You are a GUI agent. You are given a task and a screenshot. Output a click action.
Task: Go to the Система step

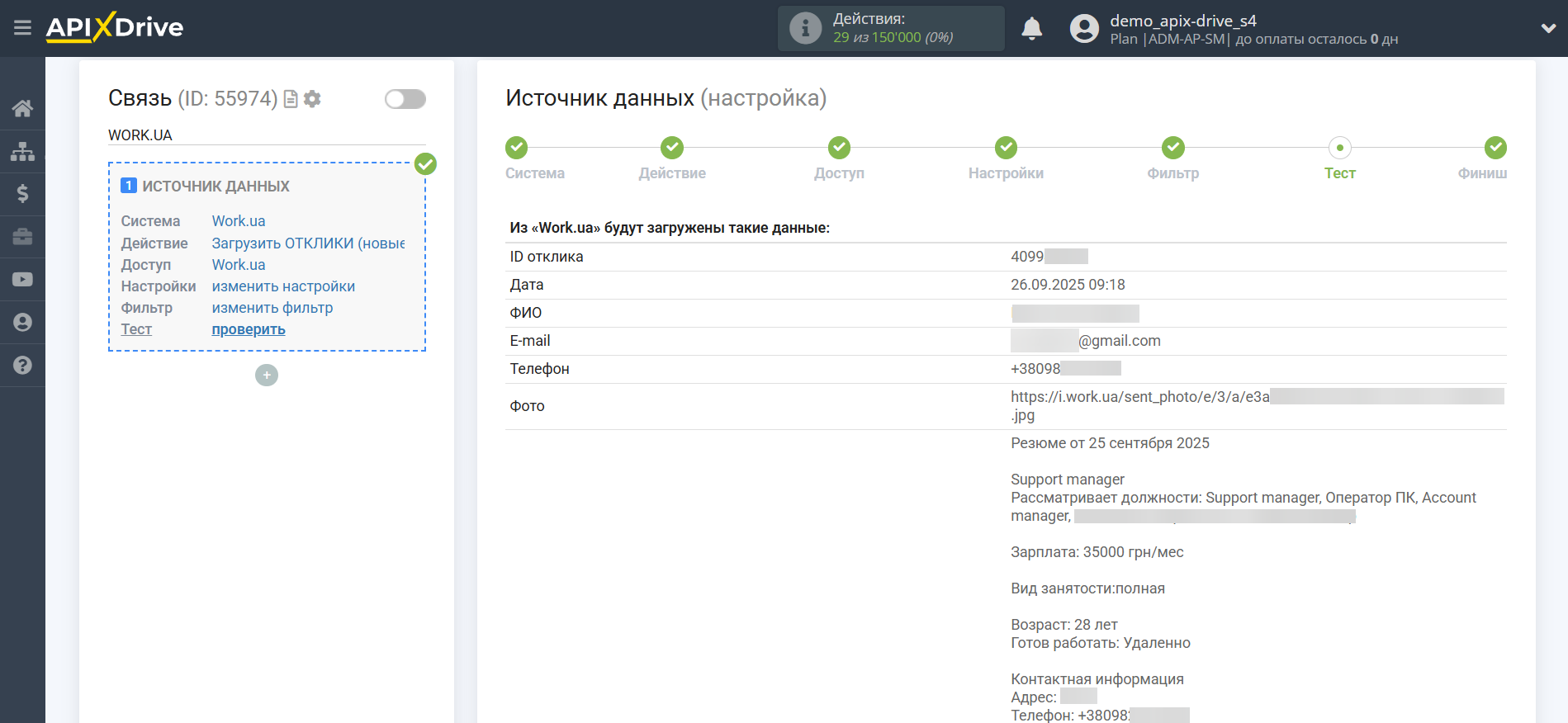pyautogui.click(x=517, y=149)
